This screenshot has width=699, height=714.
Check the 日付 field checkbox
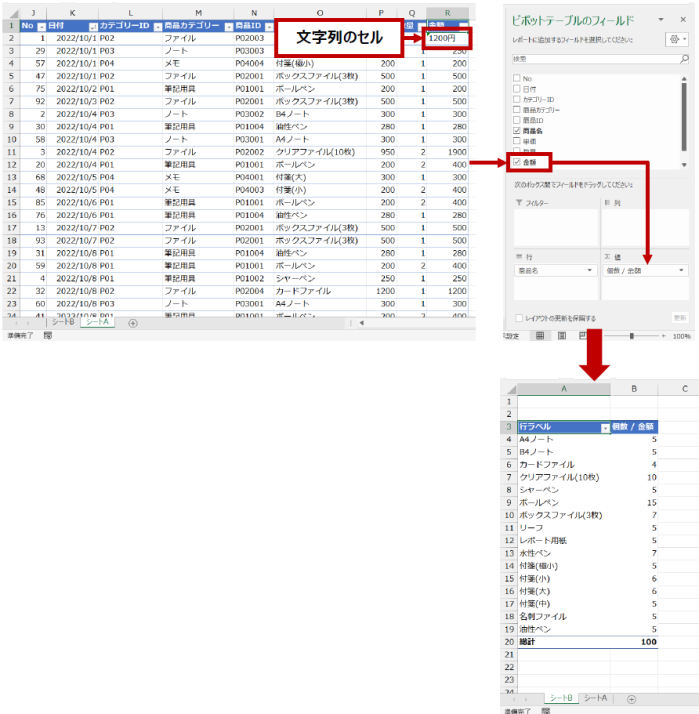(x=516, y=89)
